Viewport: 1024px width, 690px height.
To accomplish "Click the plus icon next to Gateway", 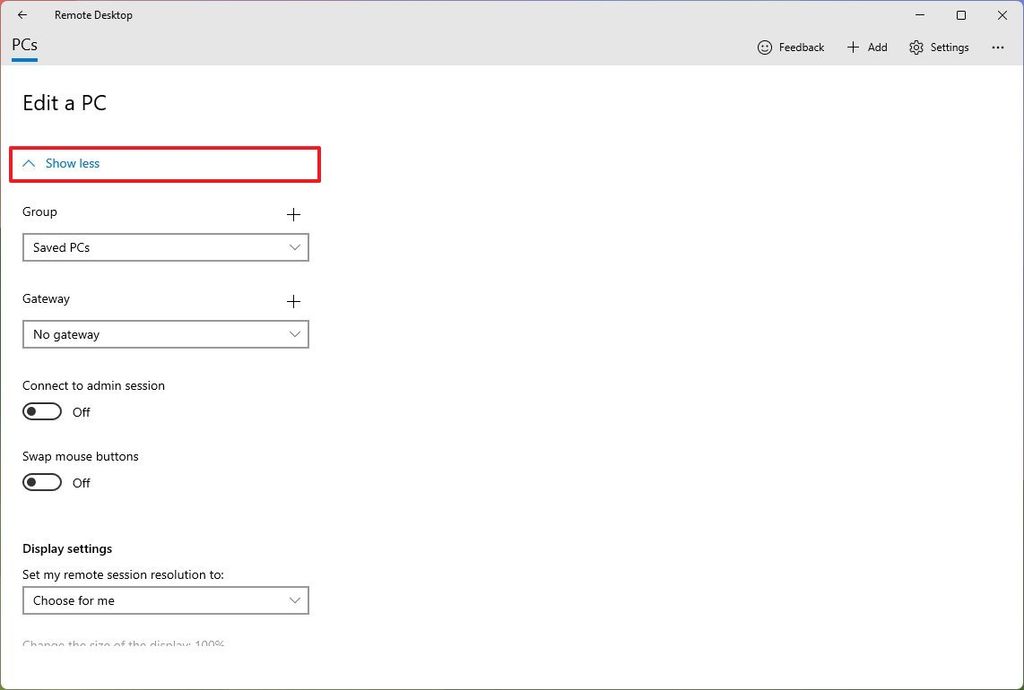I will [x=293, y=301].
